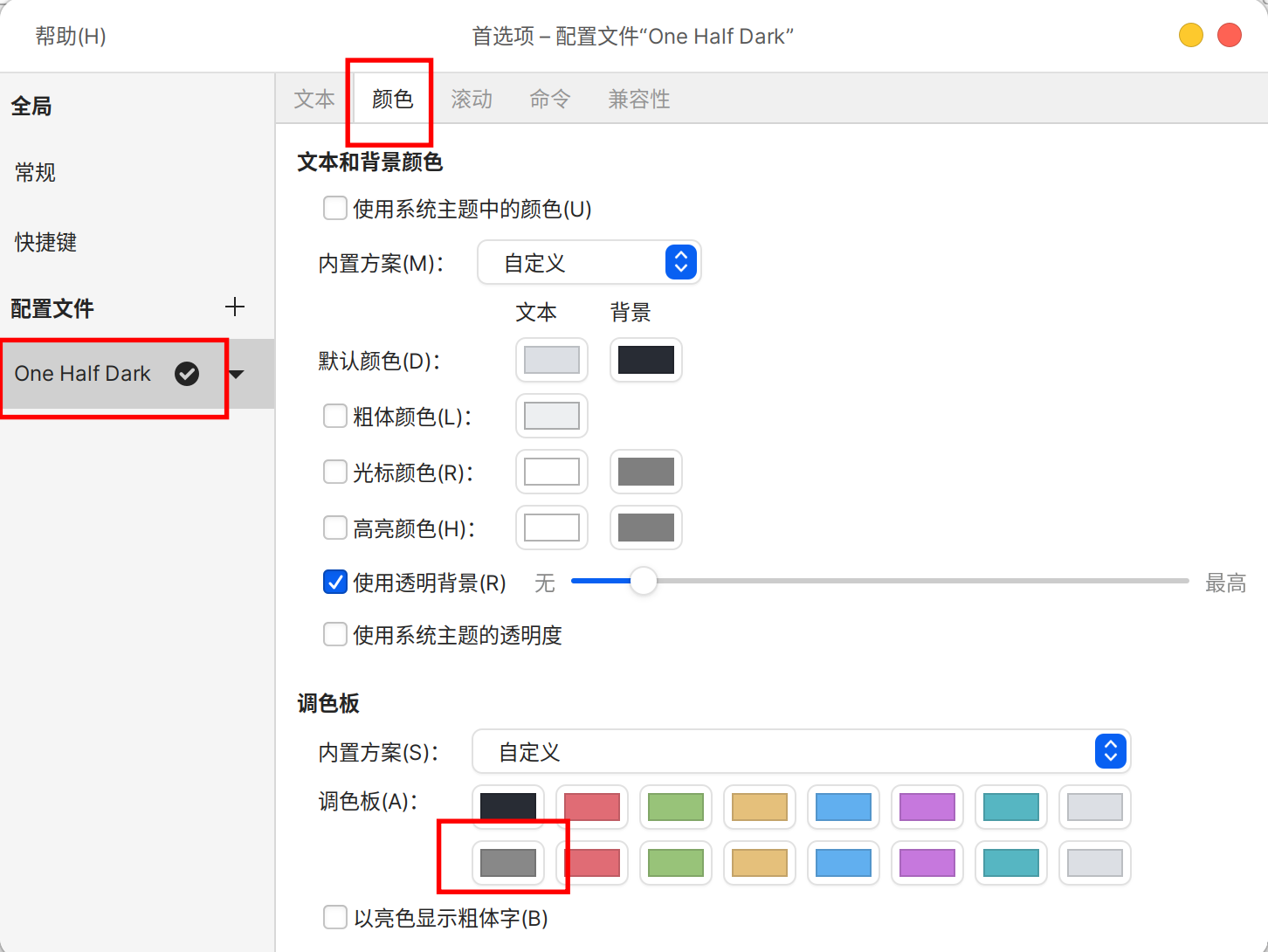The width and height of the screenshot is (1268, 952).
Task: Open the text and background built-in scheme dropdown
Action: tap(589, 263)
